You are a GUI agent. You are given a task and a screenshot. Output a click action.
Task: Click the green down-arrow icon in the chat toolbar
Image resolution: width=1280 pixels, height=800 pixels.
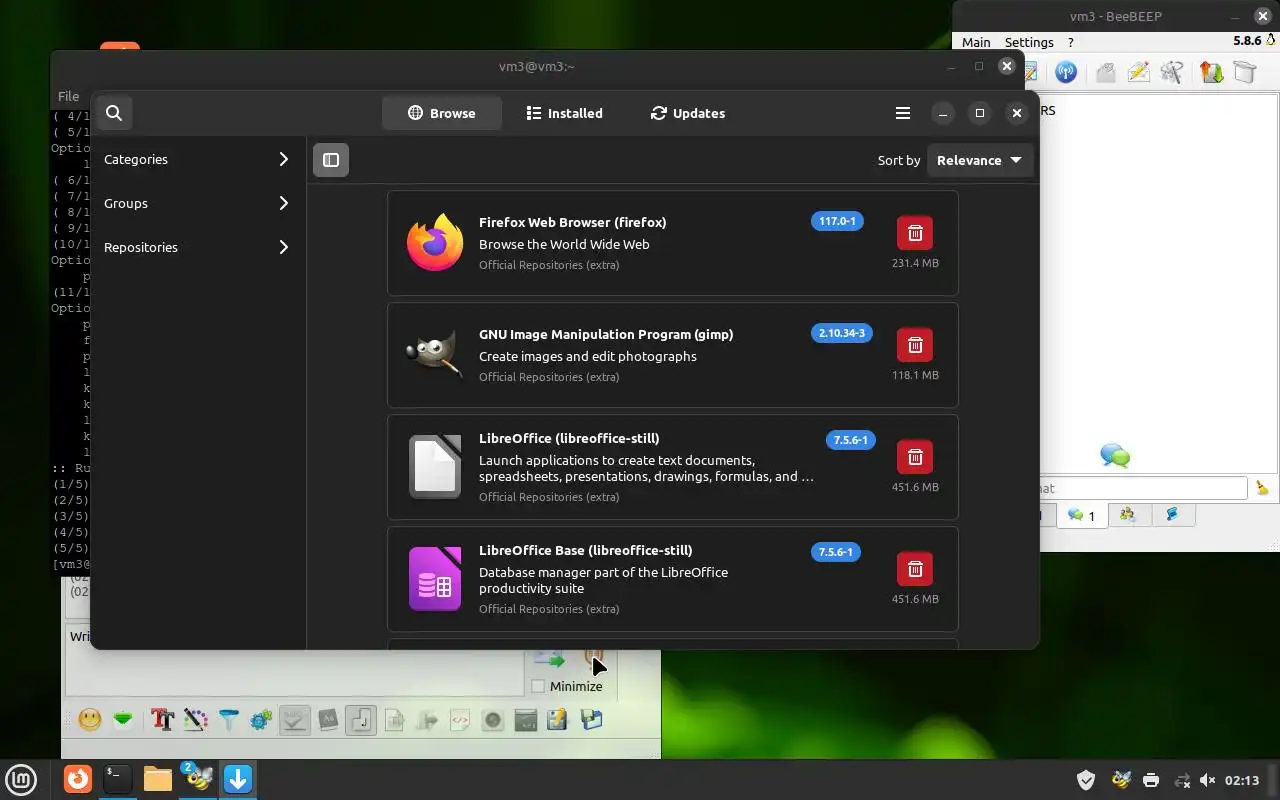(x=123, y=719)
